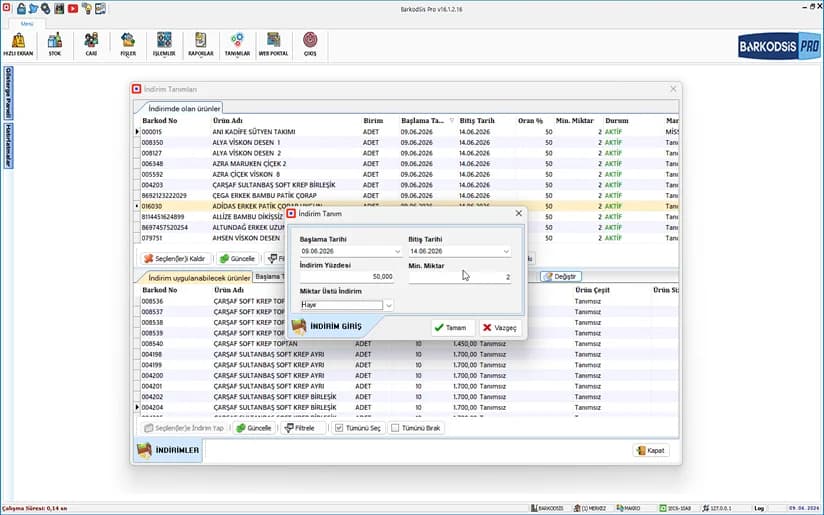
Task: Click the Log button in status bar
Action: tap(759, 508)
